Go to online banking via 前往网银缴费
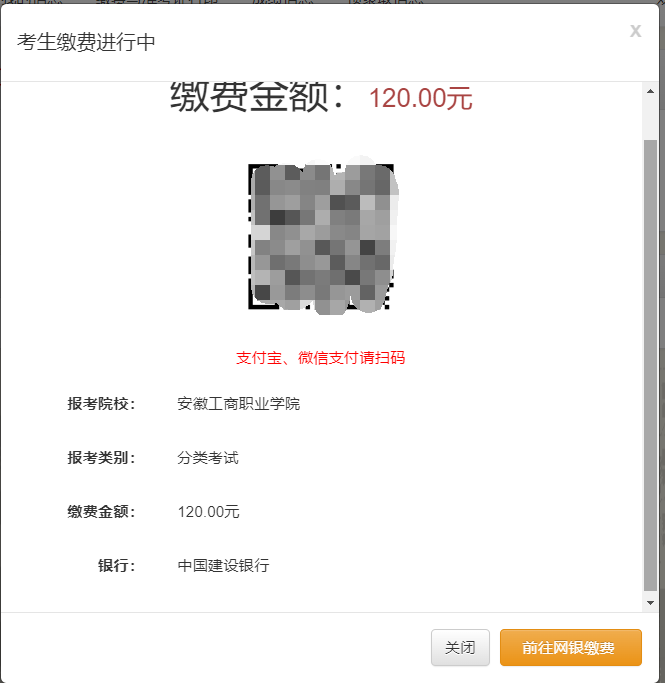The height and width of the screenshot is (683, 665). point(570,647)
